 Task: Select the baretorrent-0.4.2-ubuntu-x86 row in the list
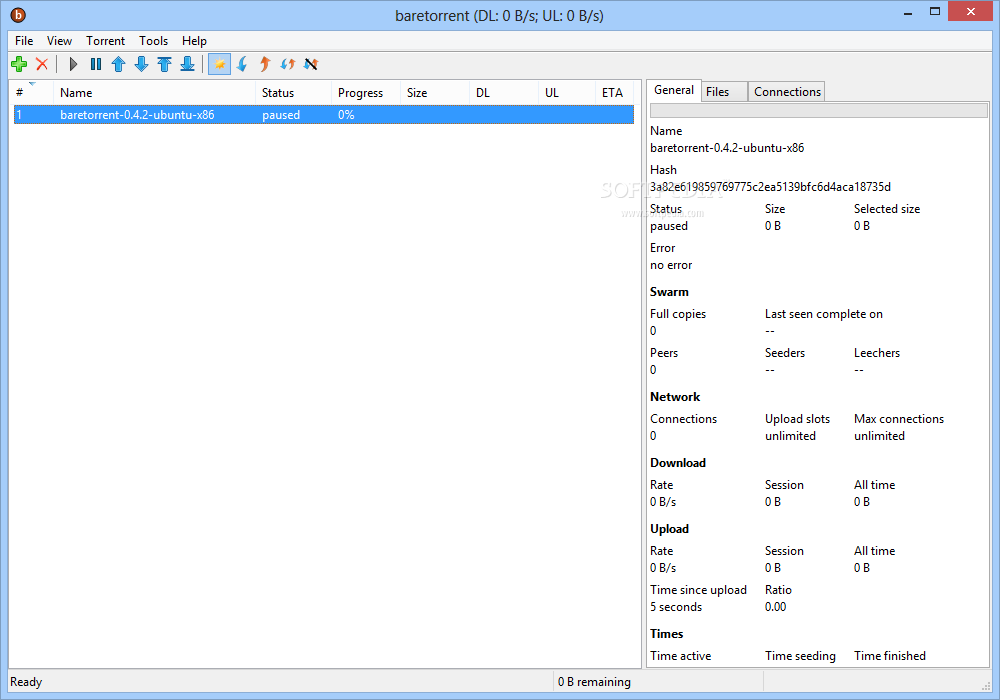tap(324, 115)
